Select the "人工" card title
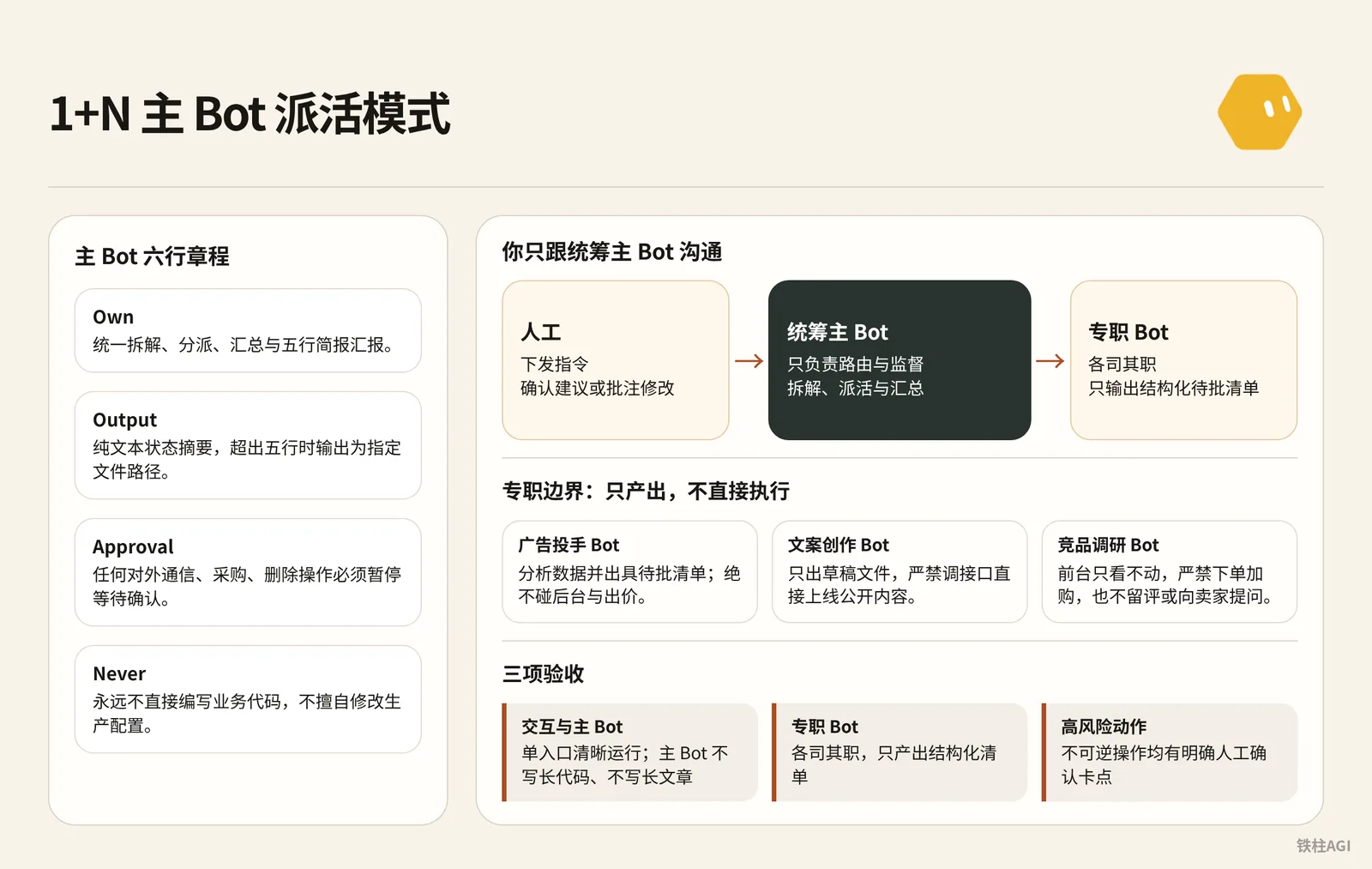The height and width of the screenshot is (869, 1372). (x=541, y=332)
